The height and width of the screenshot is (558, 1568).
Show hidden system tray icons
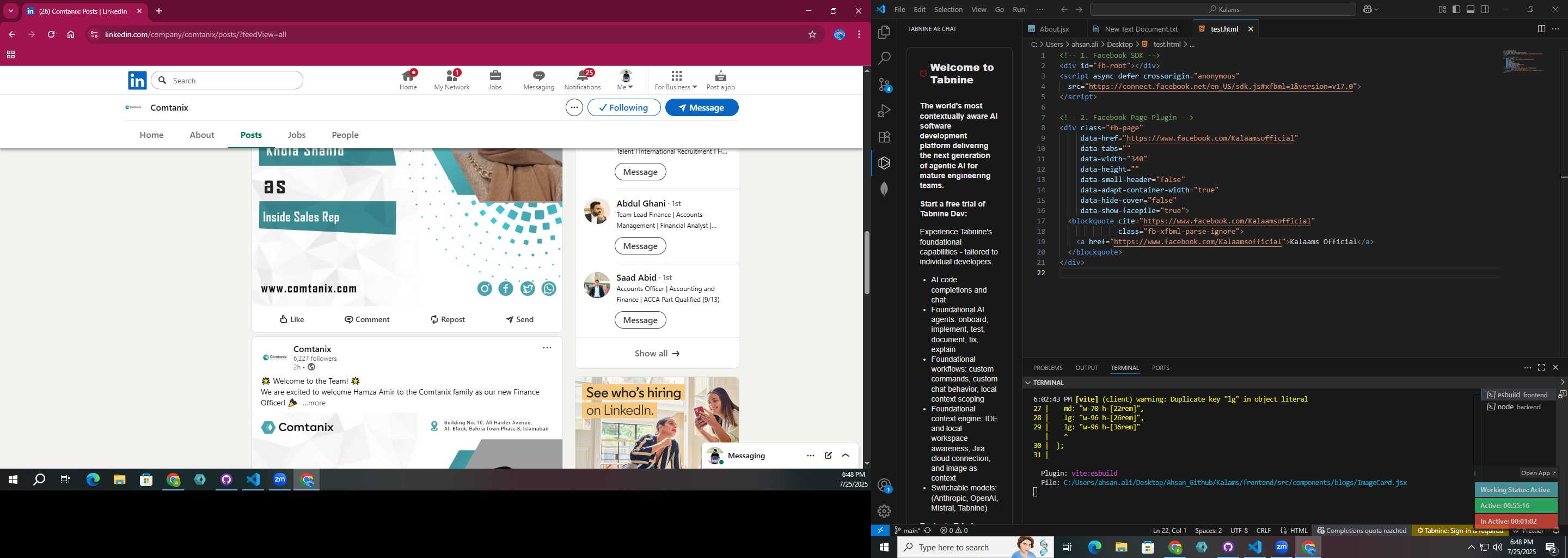click(x=1471, y=548)
